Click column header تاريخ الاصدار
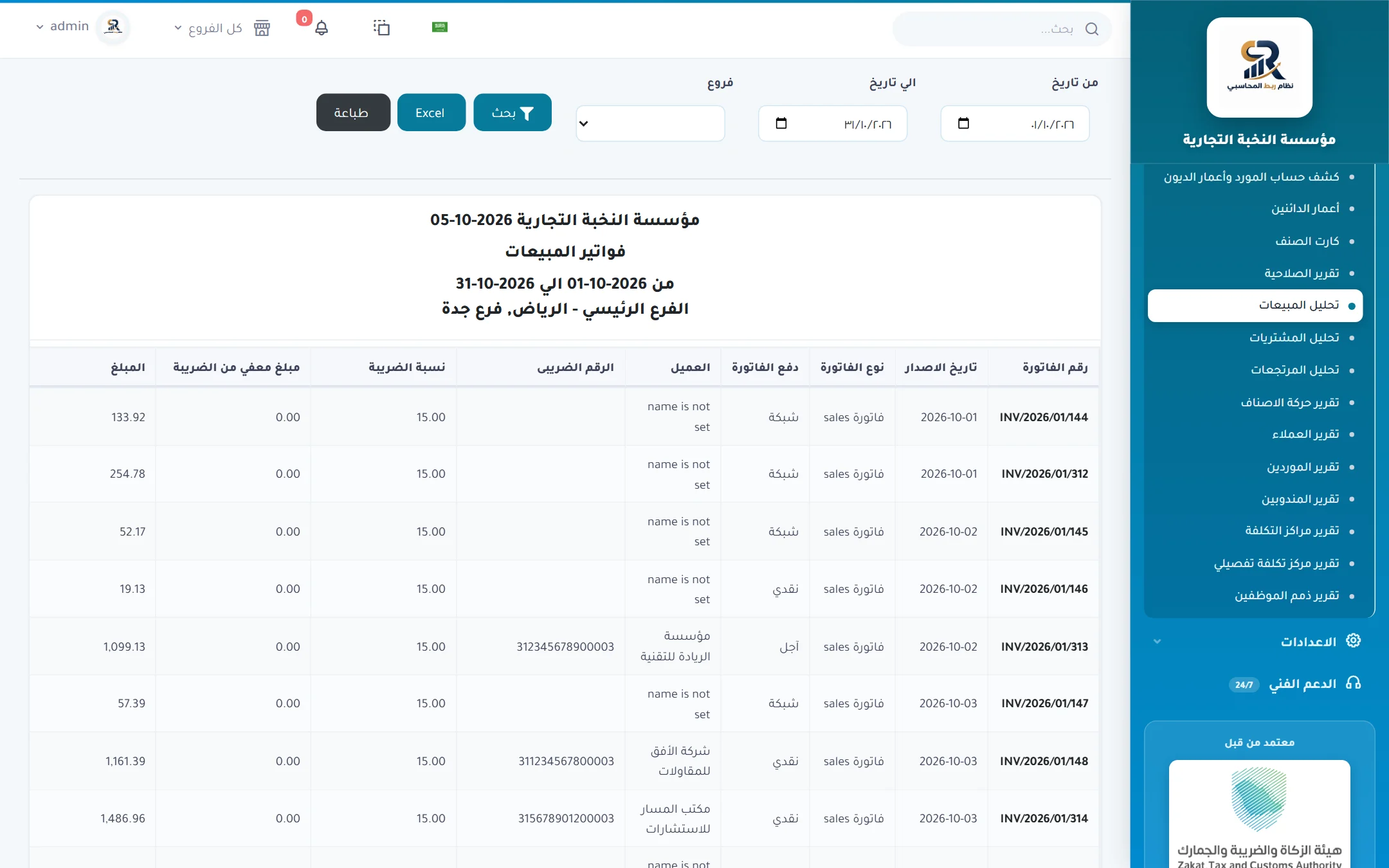 tap(940, 367)
